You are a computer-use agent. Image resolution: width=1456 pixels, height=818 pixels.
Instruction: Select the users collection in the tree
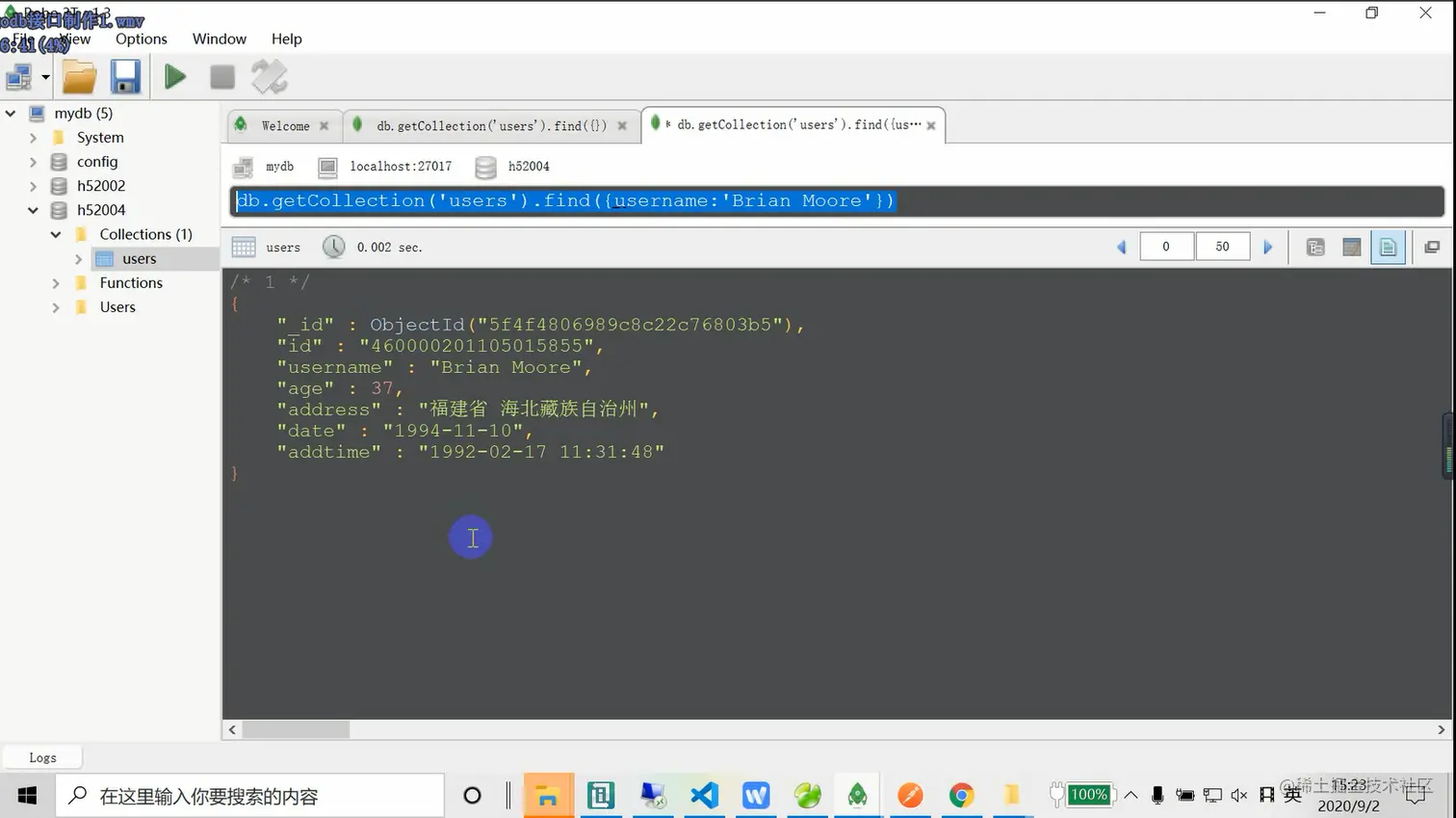pyautogui.click(x=139, y=259)
